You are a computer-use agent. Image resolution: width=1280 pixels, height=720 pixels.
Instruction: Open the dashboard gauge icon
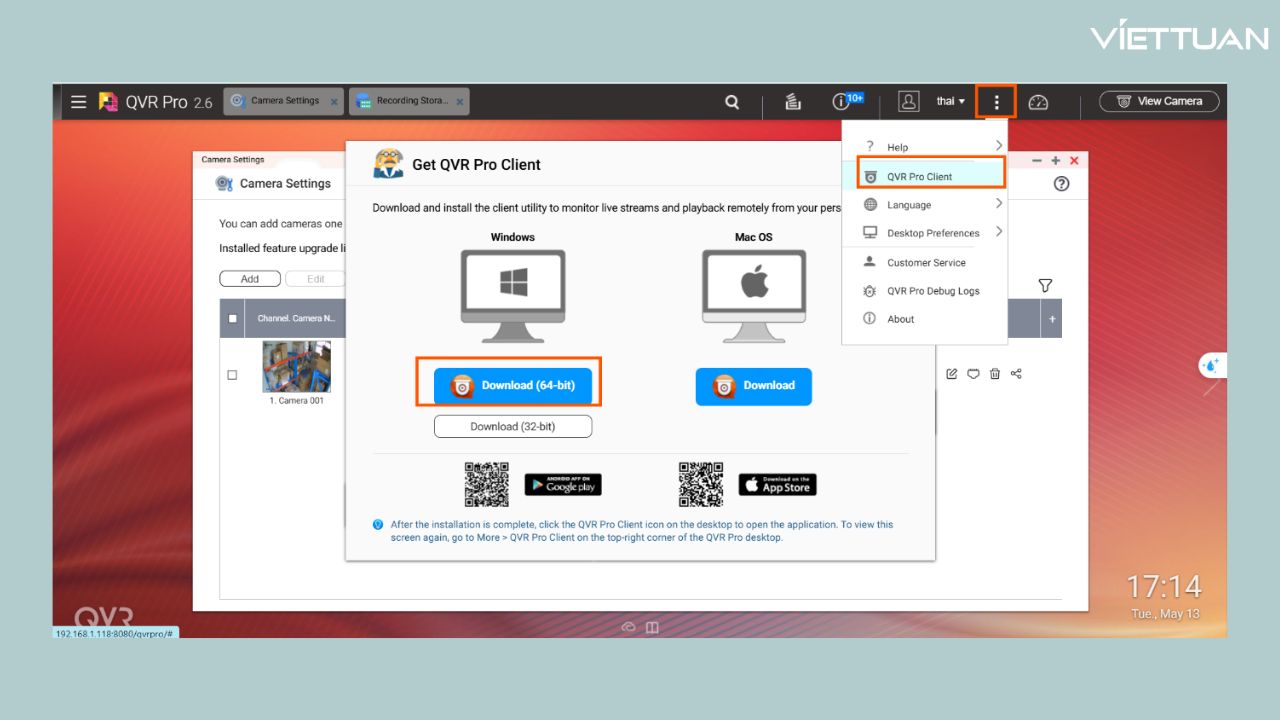(1038, 102)
